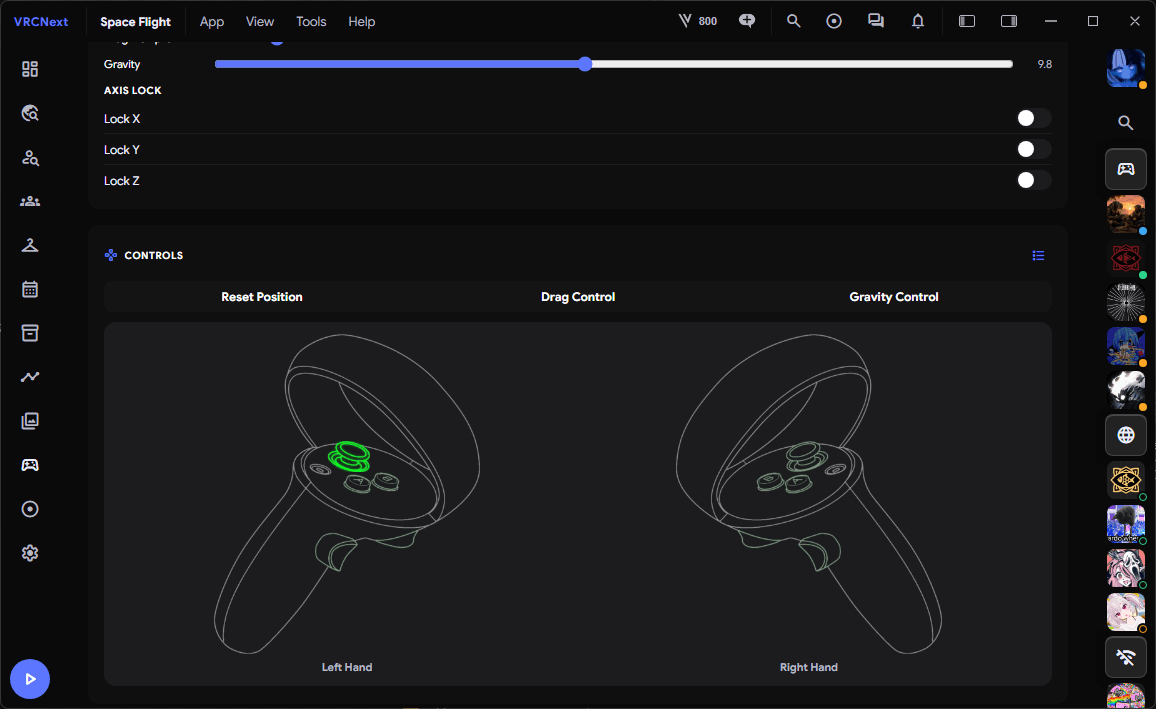
Task: Click the VRCNext logo text
Action: click(x=41, y=21)
